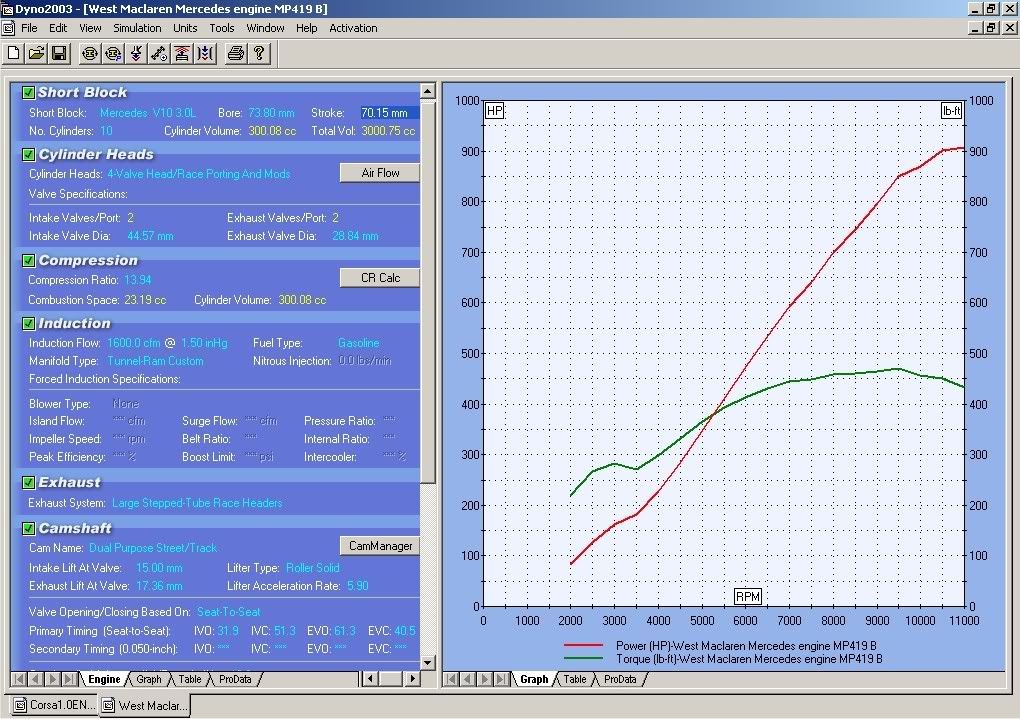Click engine panel scroll up arrow
This screenshot has width=1020, height=719.
(427, 90)
